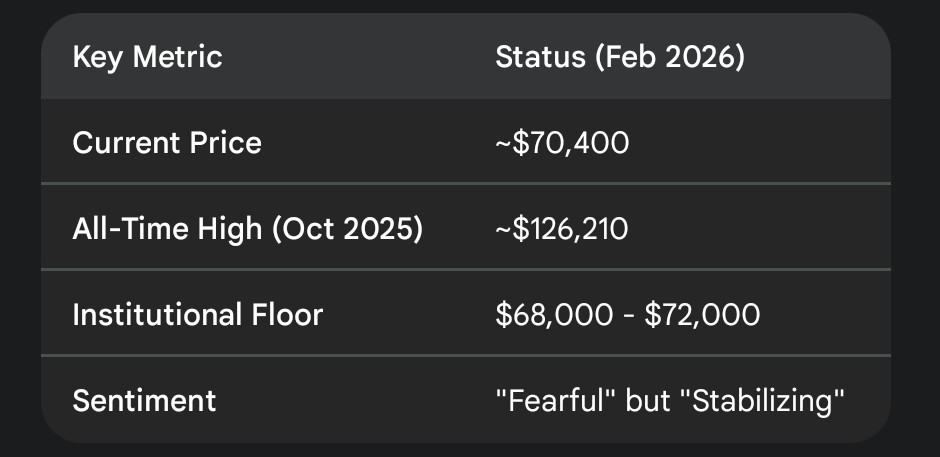Click the word "Stabilizing" in the sentiment value
This screenshot has width=940, height=457.
765,401
